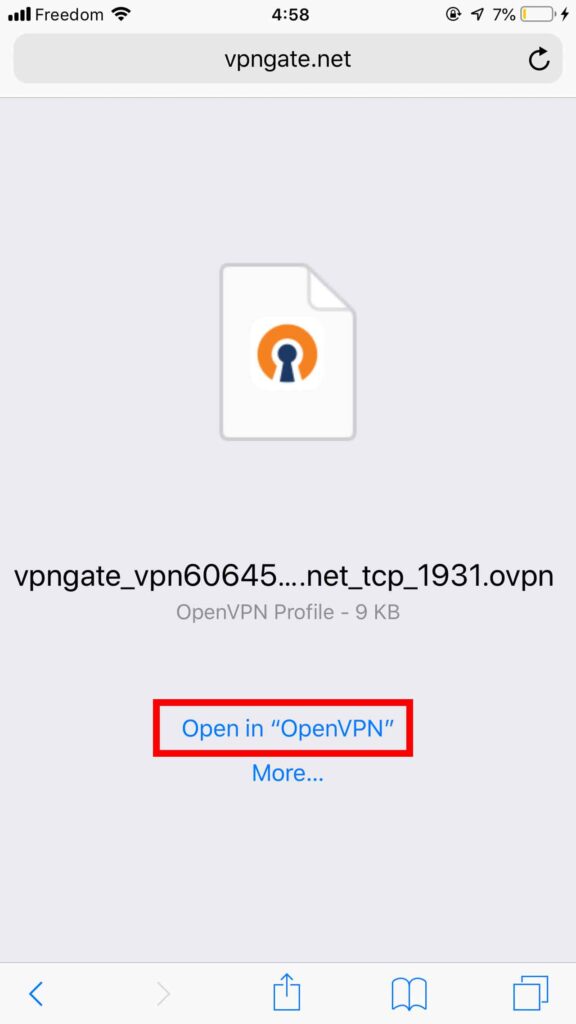576x1024 pixels.
Task: Tap the file document thumbnail
Action: pyautogui.click(x=287, y=352)
